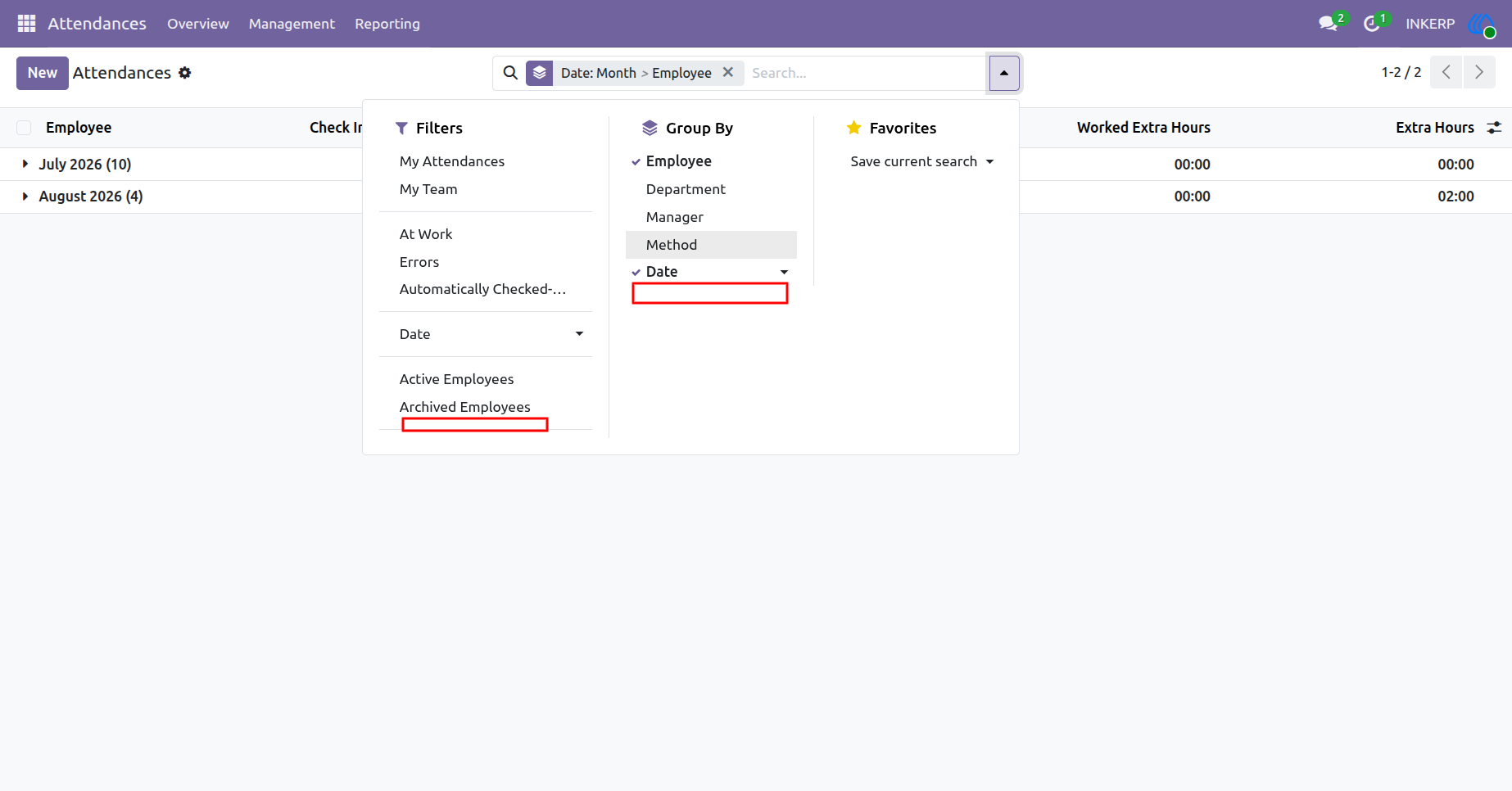Click the search magnifier icon
1512x791 pixels.
tap(510, 73)
